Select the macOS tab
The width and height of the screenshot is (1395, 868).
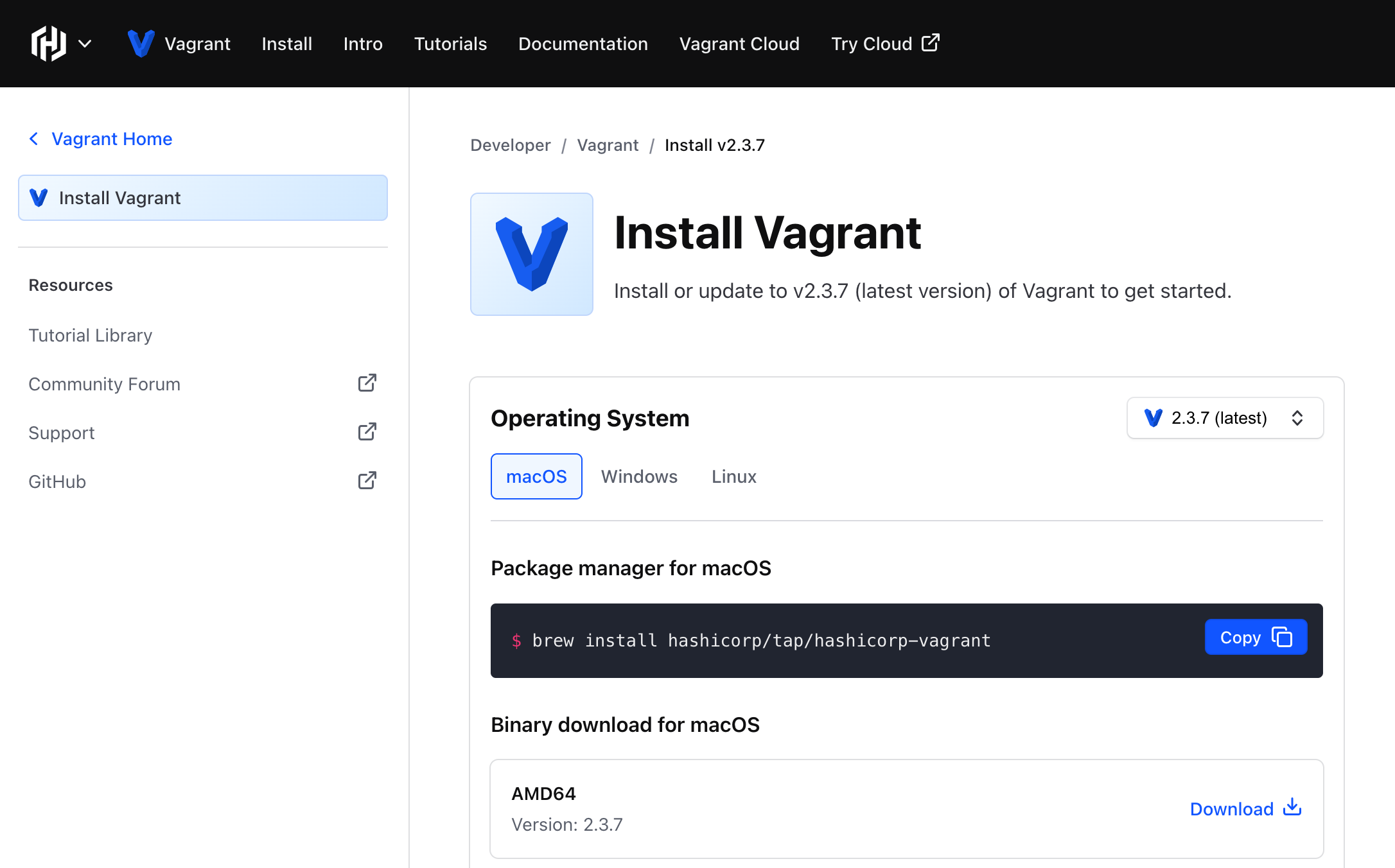pos(536,476)
